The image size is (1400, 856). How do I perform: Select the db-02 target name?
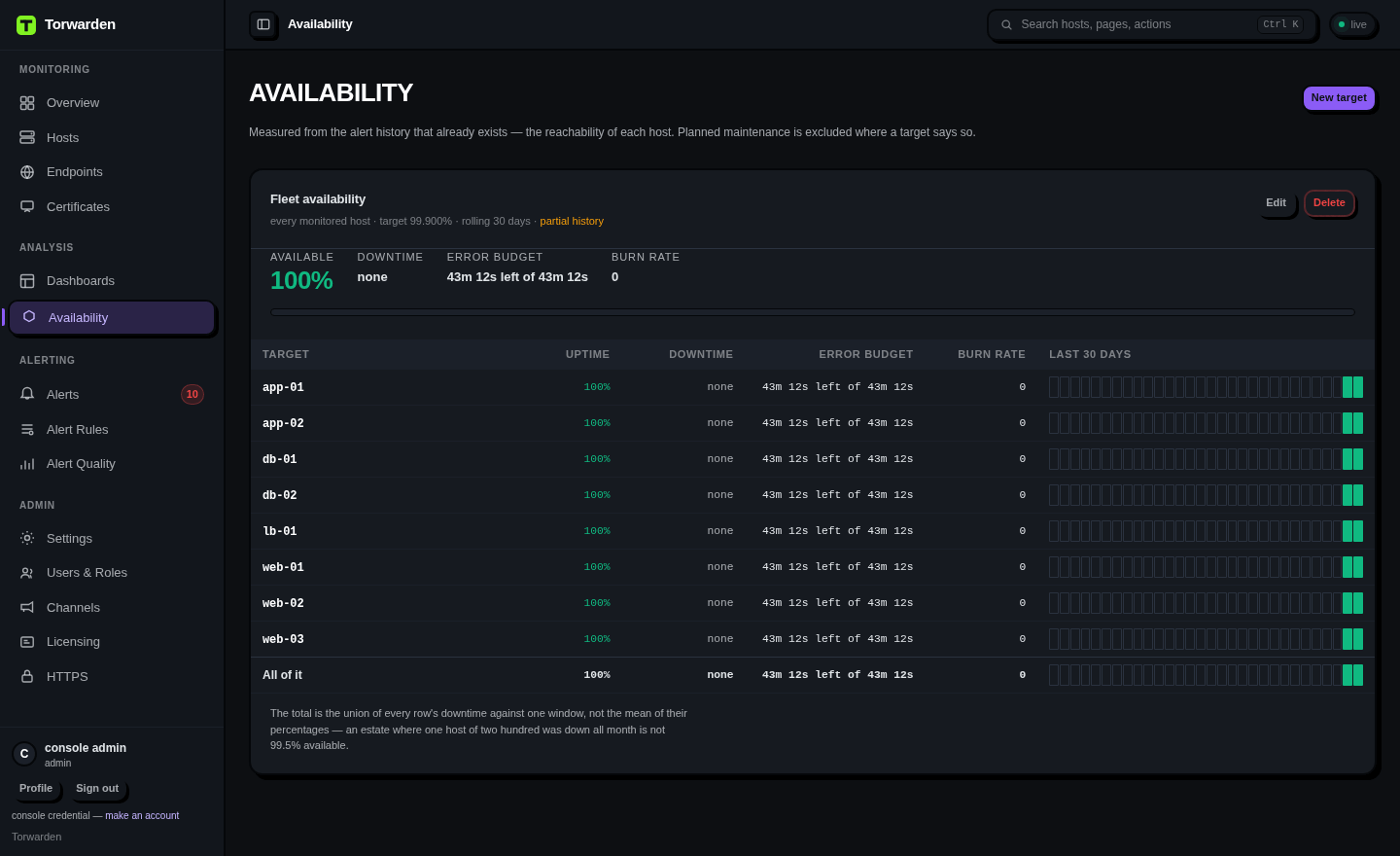coord(280,495)
